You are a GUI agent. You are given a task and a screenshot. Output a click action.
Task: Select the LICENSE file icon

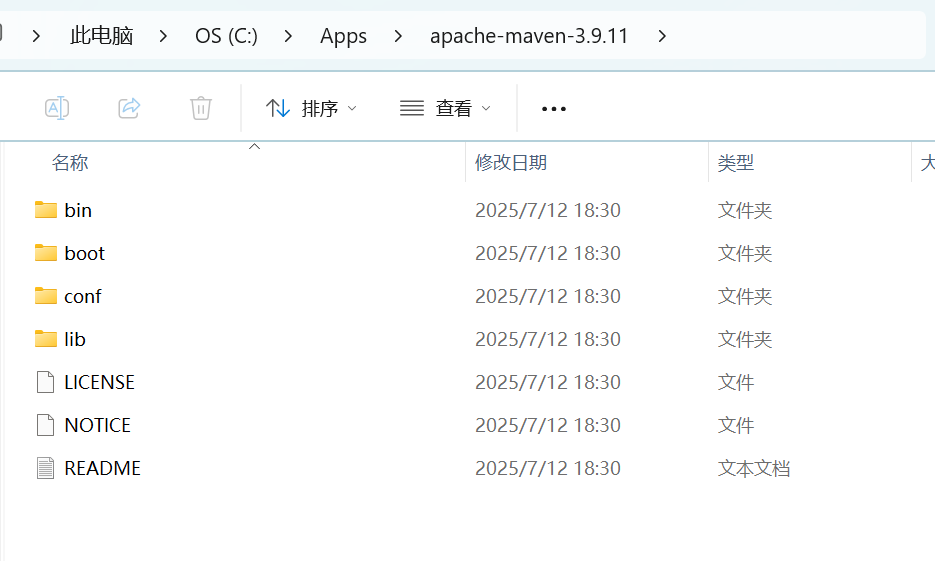tap(45, 382)
